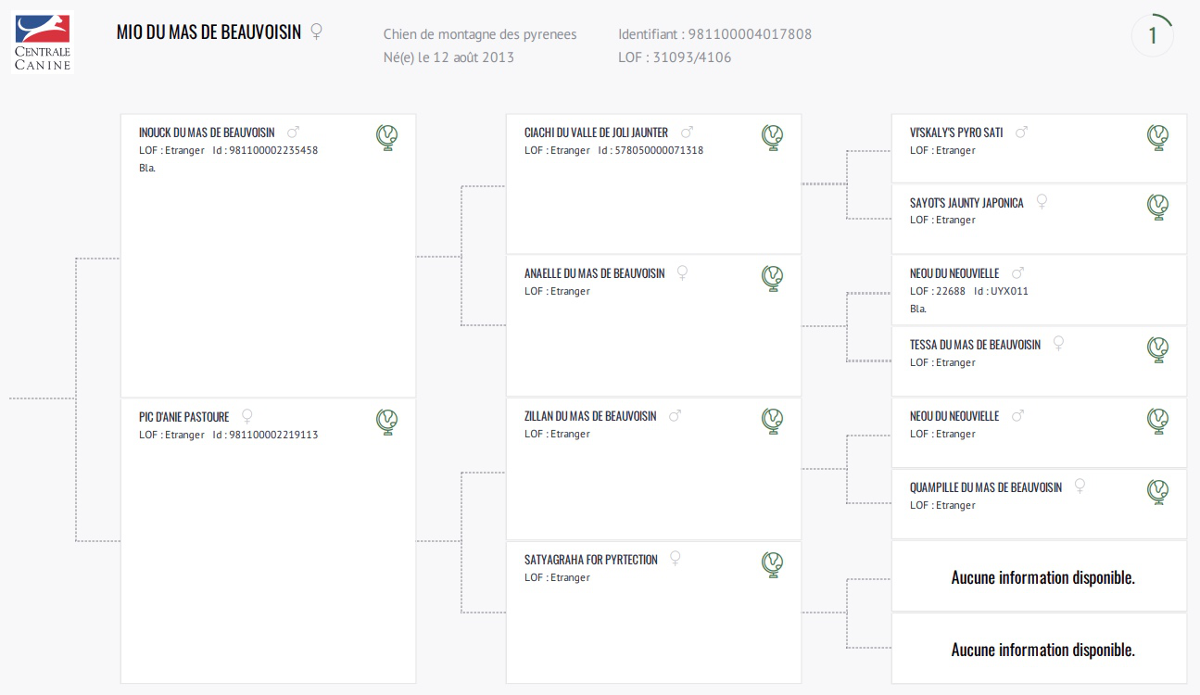Open pedigree icon for TESSA DU MAS DE BEAUVOISIN
The width and height of the screenshot is (1200, 695).
click(1158, 349)
